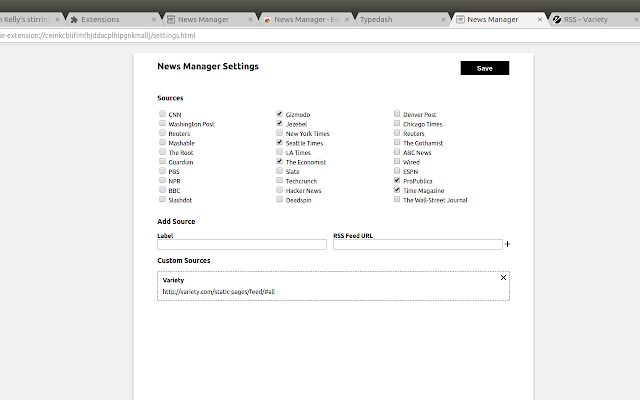Screen dimensions: 640x400
Task: Click the Variety feed URL text
Action: coord(219,291)
